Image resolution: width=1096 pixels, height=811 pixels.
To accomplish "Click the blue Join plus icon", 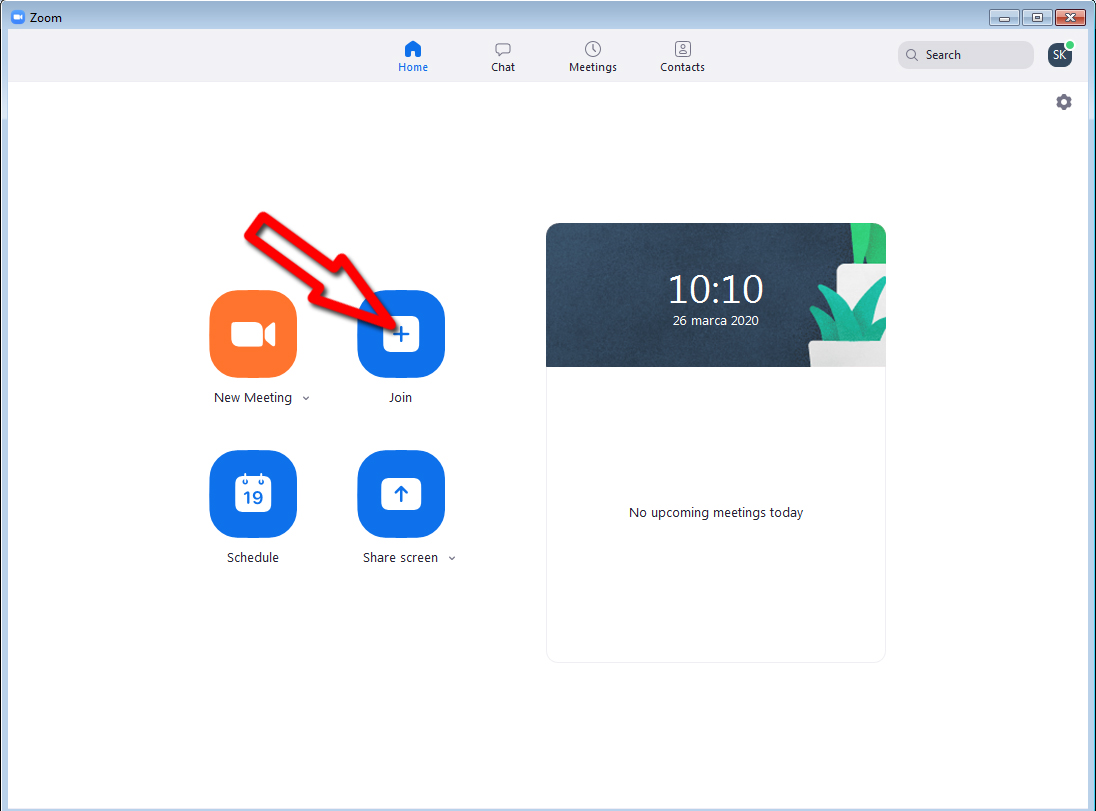I will [401, 333].
